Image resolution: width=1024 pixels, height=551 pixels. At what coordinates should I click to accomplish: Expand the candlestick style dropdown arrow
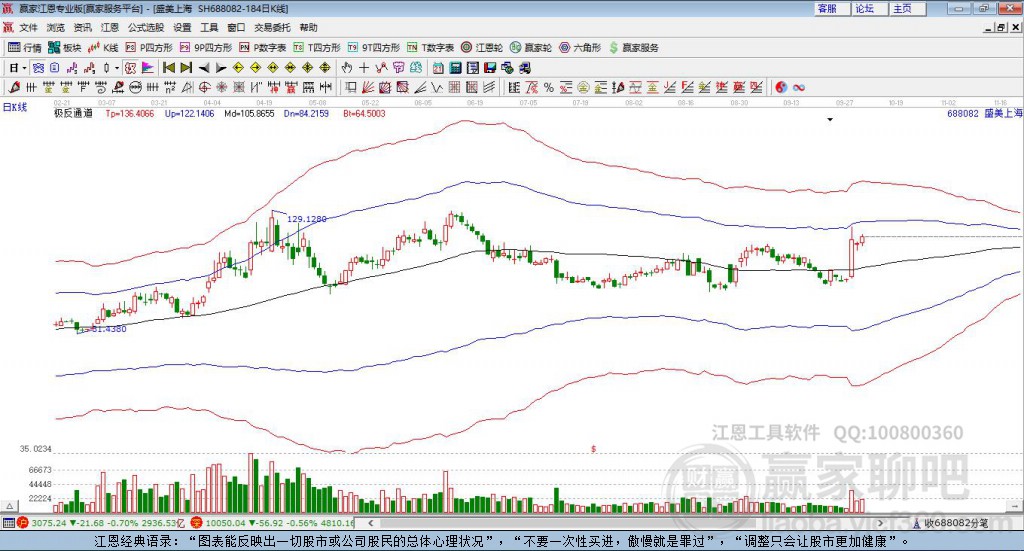(117, 68)
